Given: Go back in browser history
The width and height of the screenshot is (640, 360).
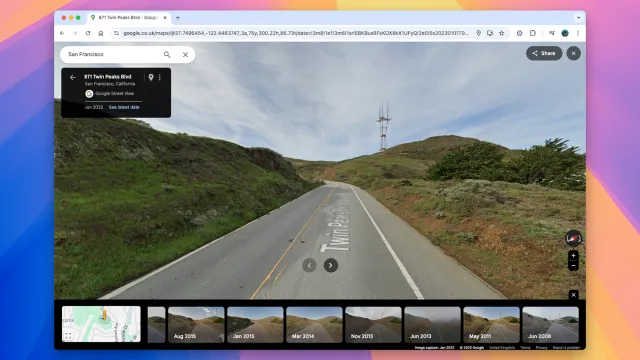Looking at the screenshot, I should click(x=62, y=33).
